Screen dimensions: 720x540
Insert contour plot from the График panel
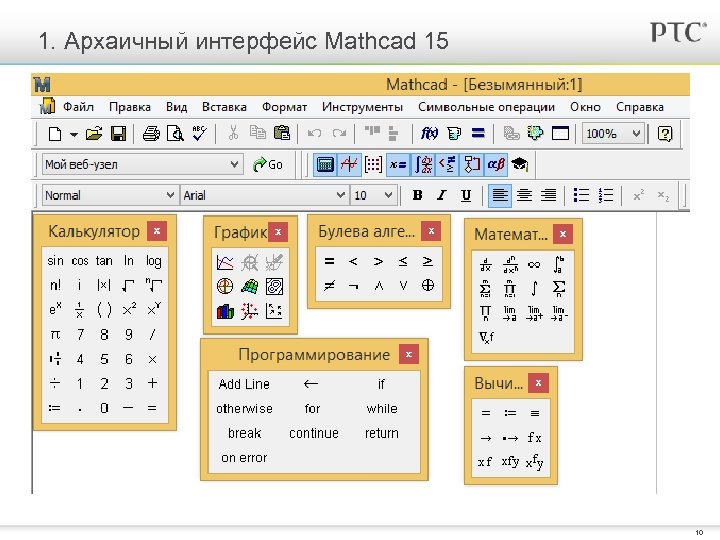(274, 287)
